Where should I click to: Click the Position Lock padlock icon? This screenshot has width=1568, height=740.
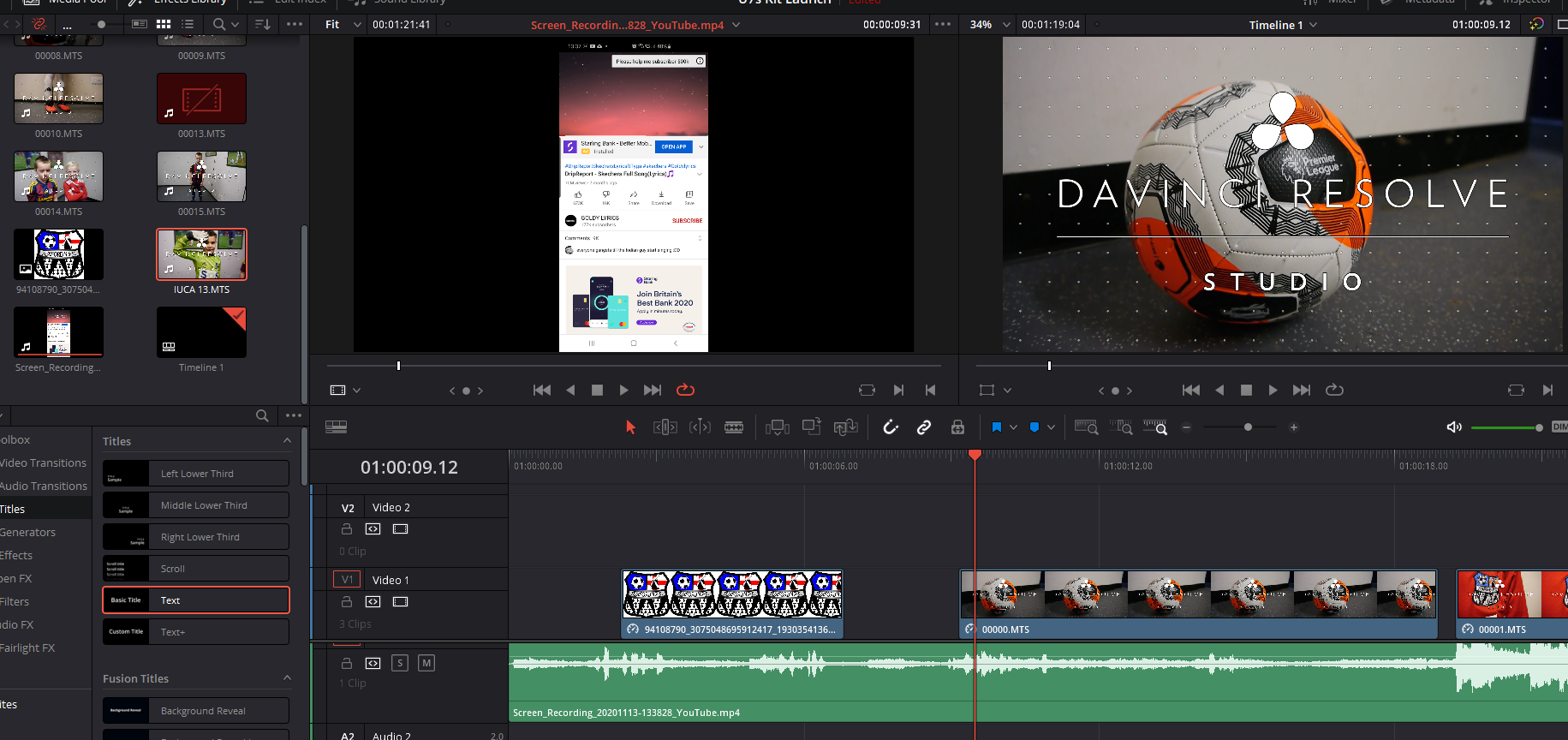pyautogui.click(x=957, y=427)
